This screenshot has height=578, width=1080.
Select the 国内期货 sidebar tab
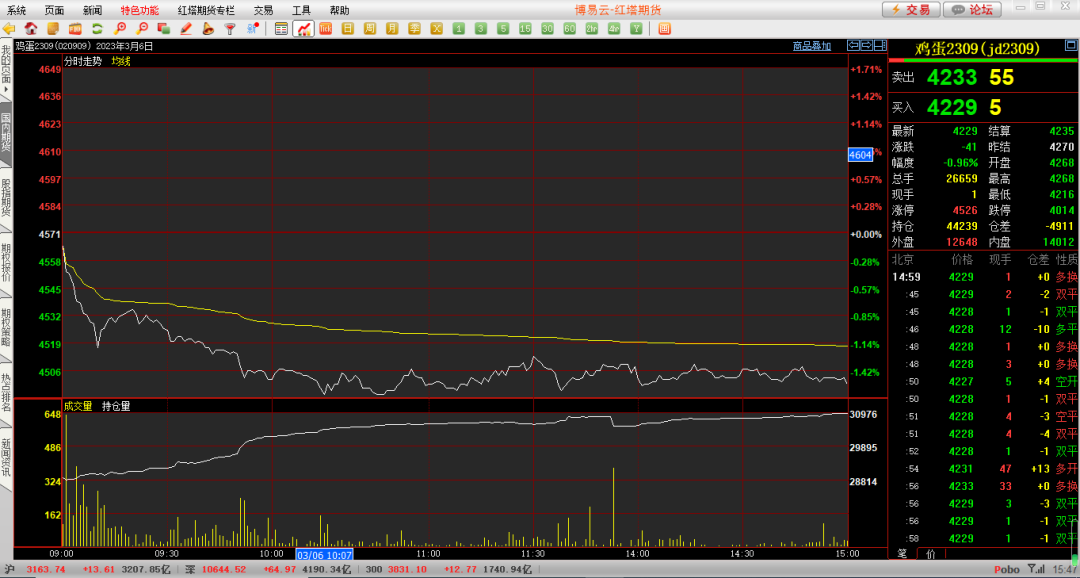click(x=6, y=132)
